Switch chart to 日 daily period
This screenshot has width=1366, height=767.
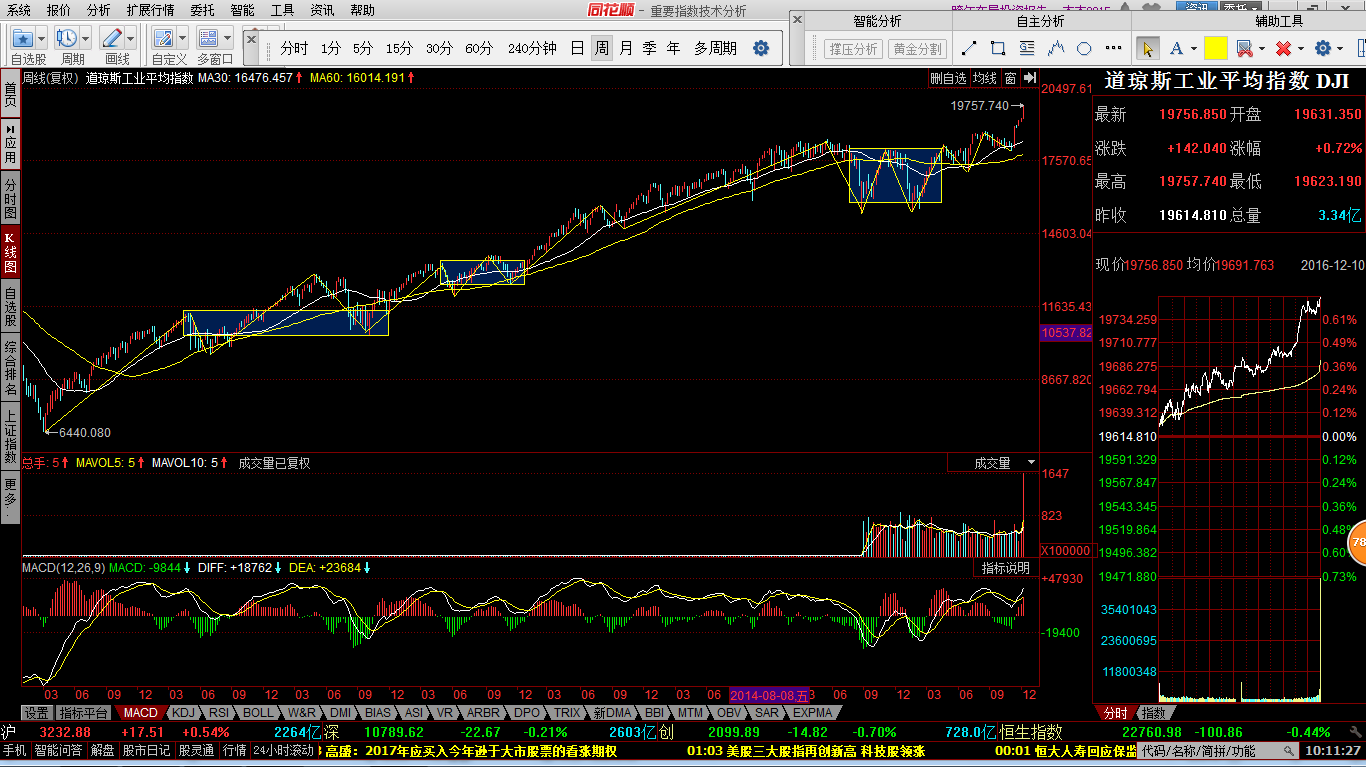tap(577, 48)
